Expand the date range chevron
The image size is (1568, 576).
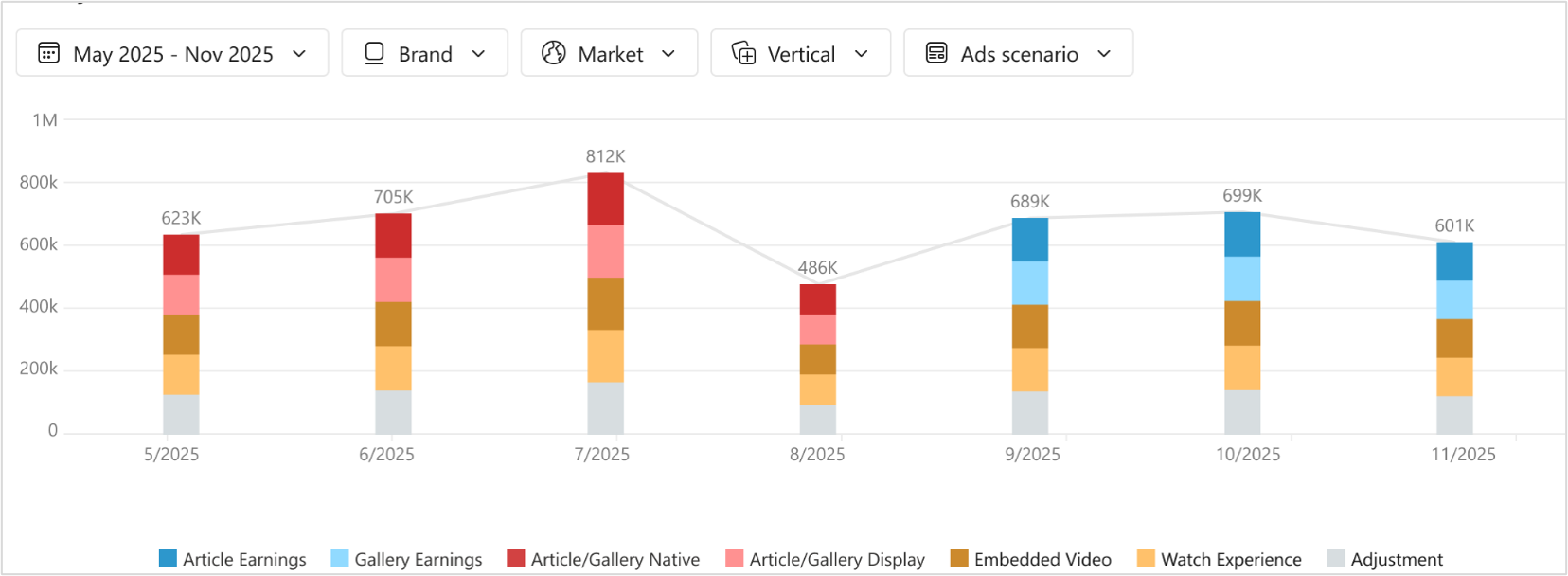point(299,54)
